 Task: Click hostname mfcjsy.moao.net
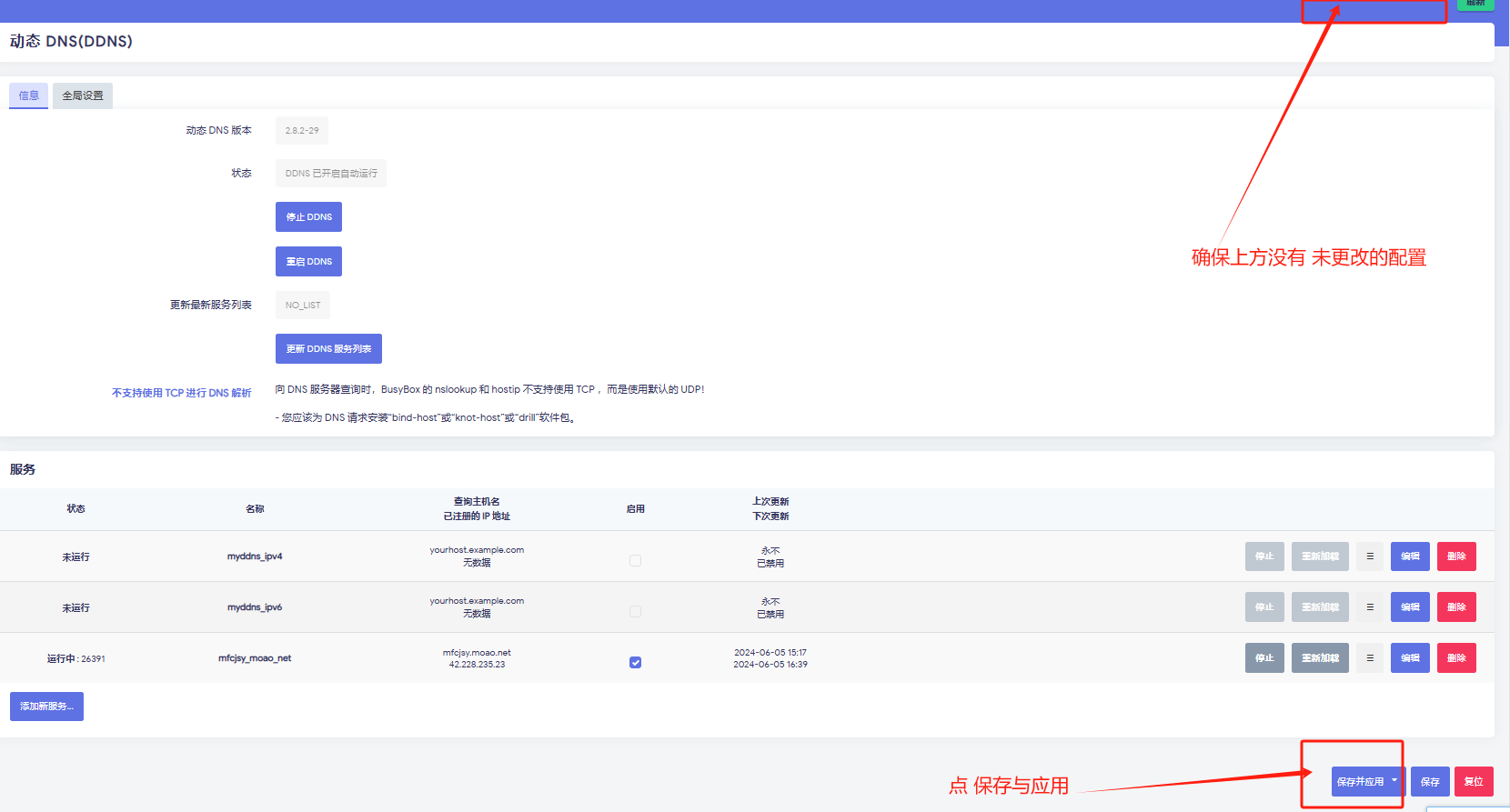(x=477, y=653)
